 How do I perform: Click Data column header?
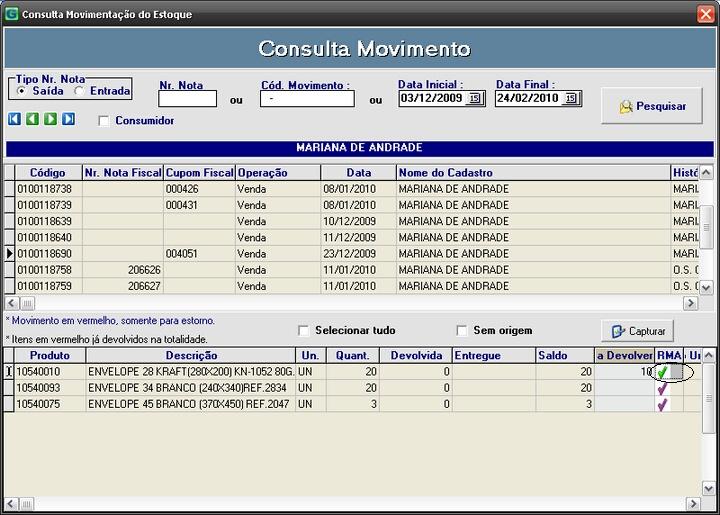(x=358, y=173)
